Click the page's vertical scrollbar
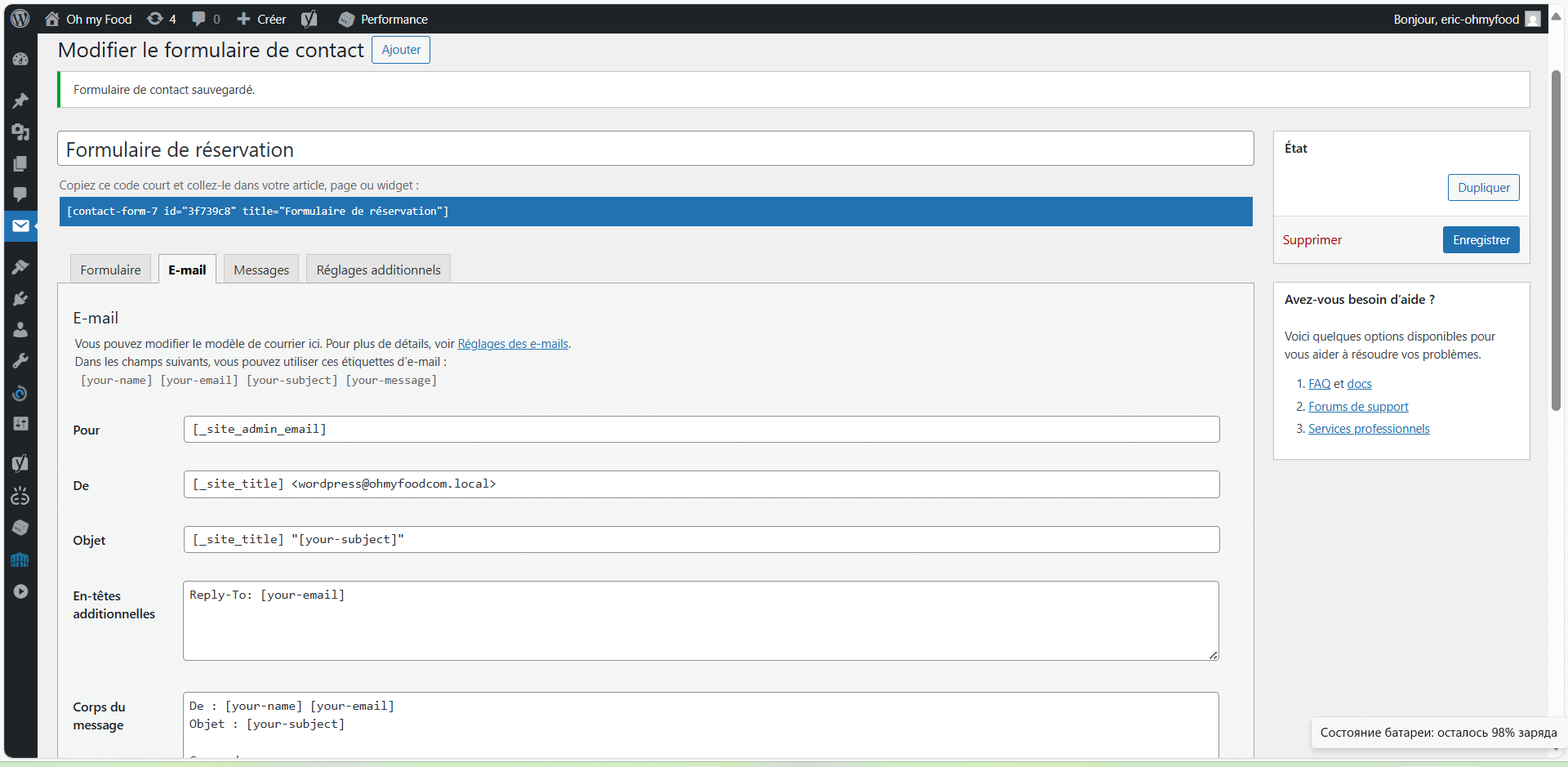This screenshot has width=1568, height=767. pyautogui.click(x=1556, y=245)
